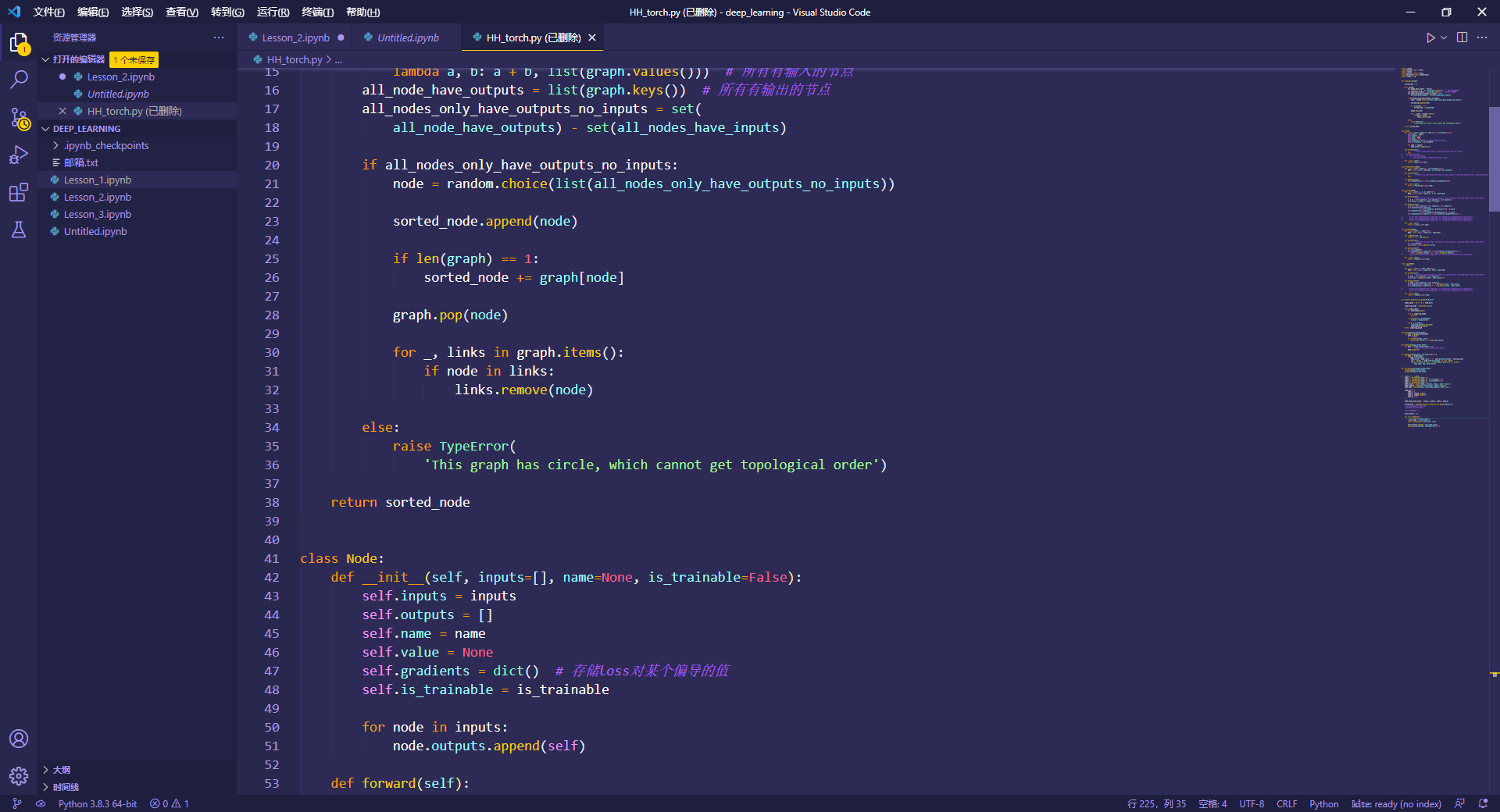Screen dimensions: 1500x812
Task: Open the Manage gear settings icon
Action: (x=19, y=776)
